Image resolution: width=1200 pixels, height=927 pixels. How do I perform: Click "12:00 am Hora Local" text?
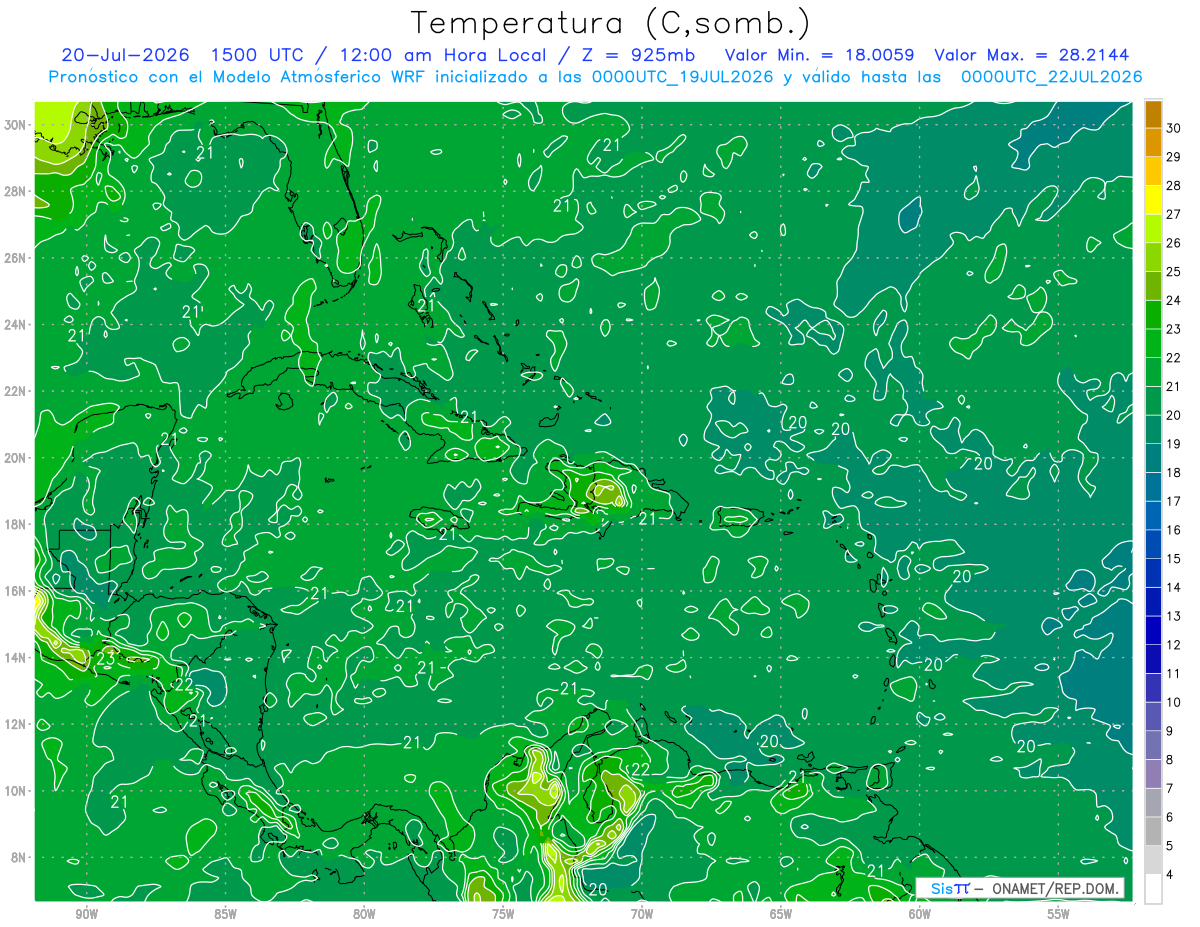443,54
